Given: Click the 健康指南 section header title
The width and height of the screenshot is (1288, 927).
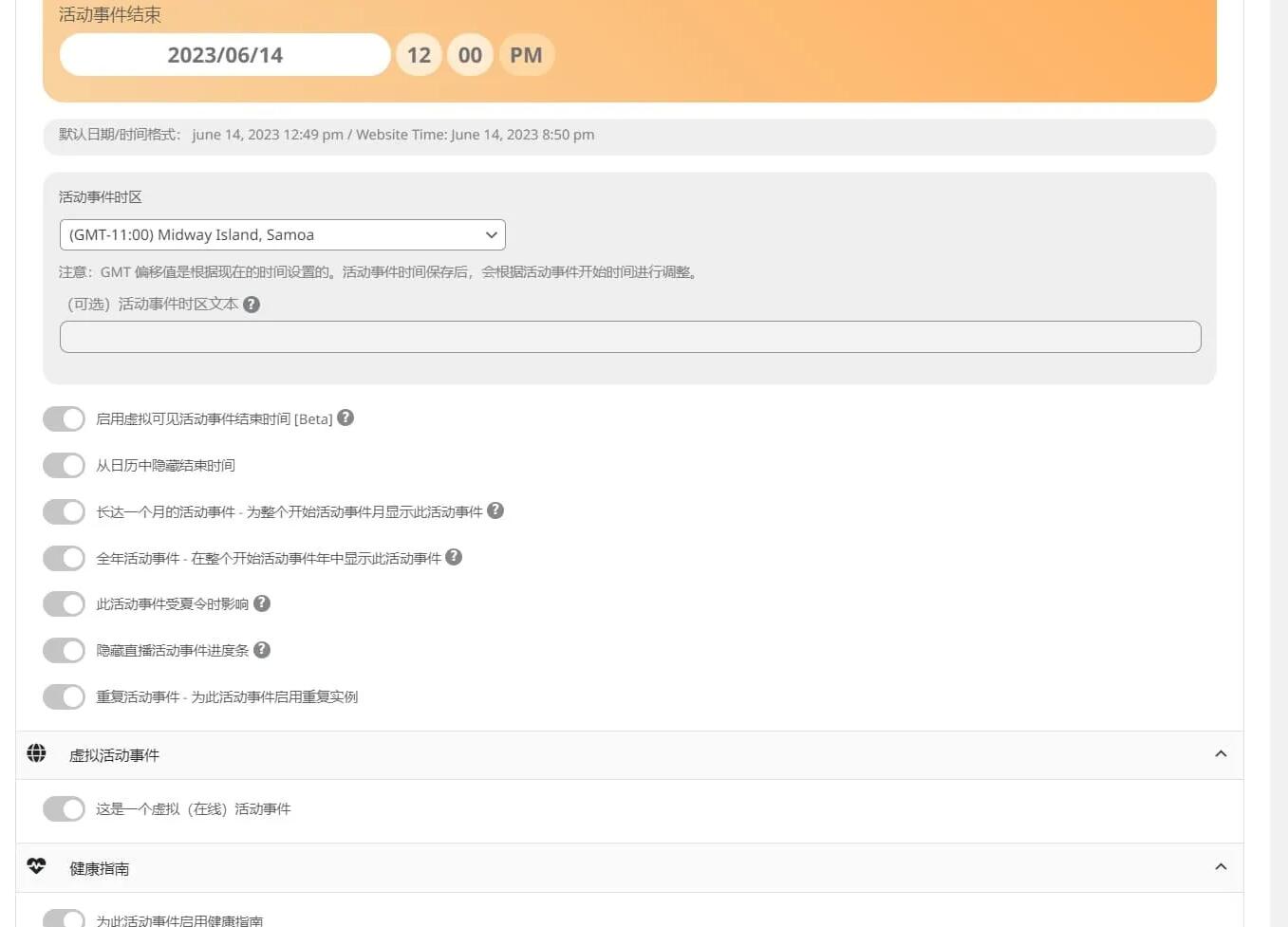Looking at the screenshot, I should coord(99,868).
